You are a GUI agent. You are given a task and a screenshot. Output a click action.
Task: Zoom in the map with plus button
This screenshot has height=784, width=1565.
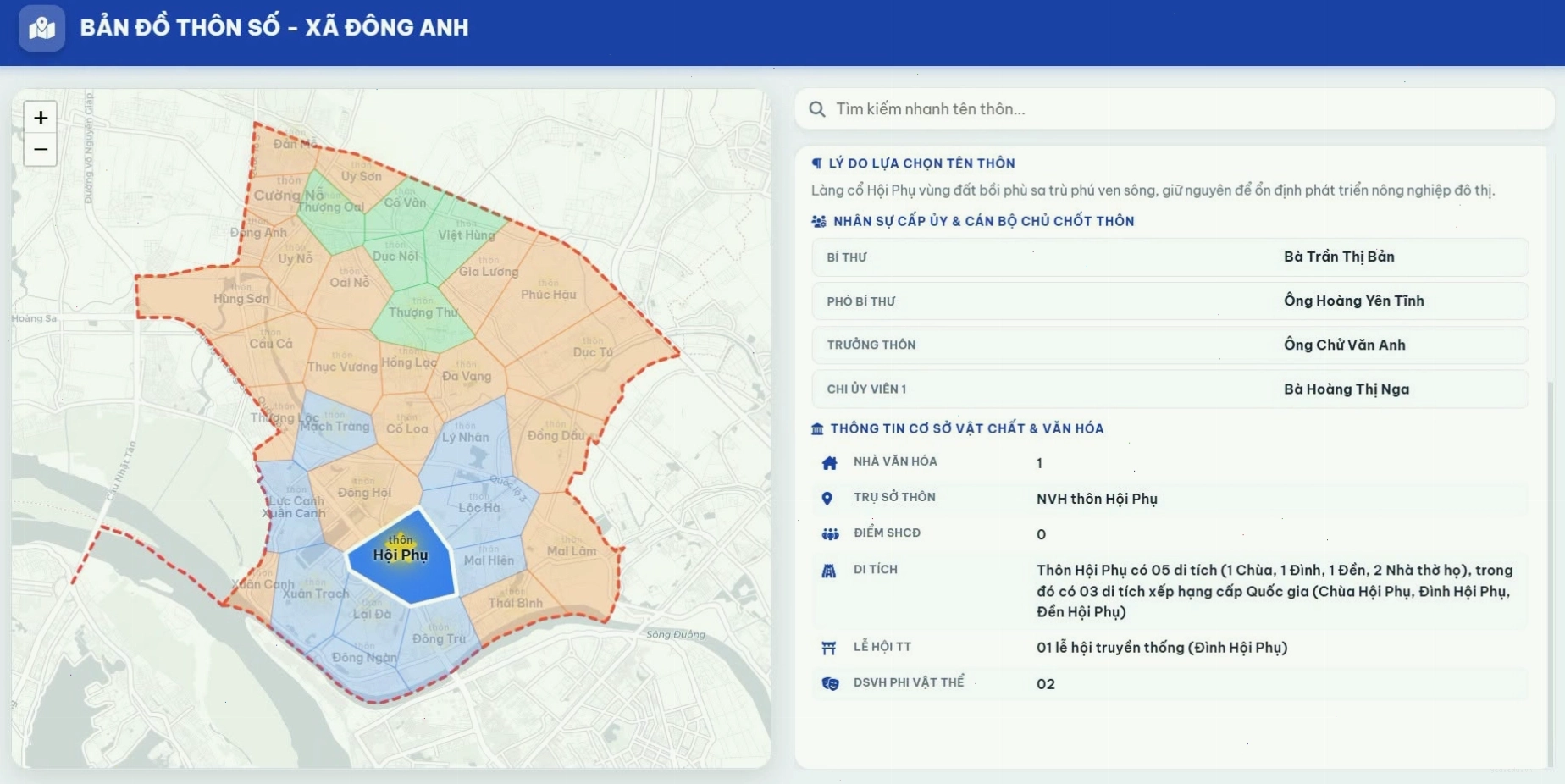point(41,118)
